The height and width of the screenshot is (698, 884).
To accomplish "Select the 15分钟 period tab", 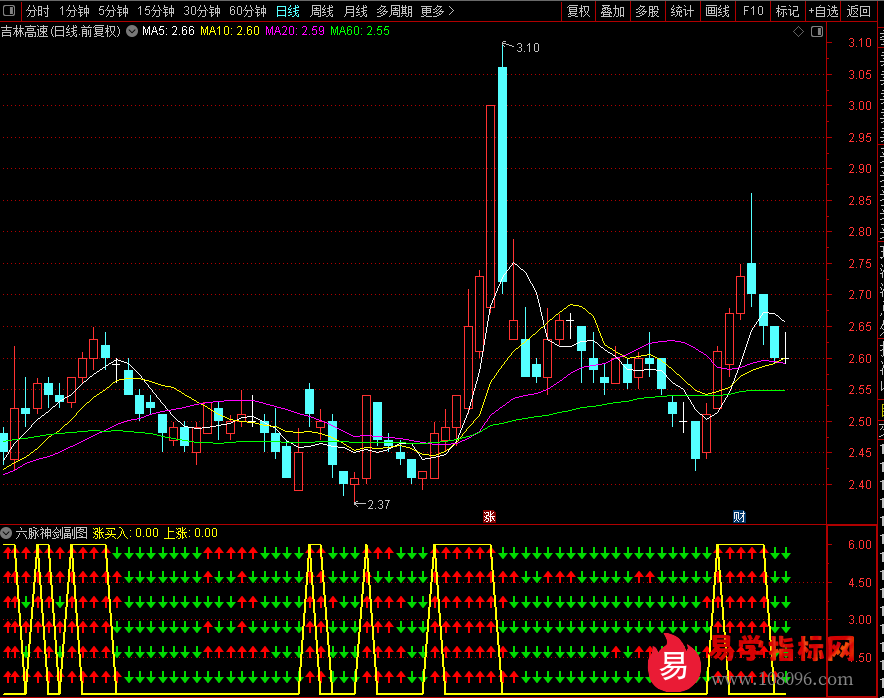I will tap(156, 11).
